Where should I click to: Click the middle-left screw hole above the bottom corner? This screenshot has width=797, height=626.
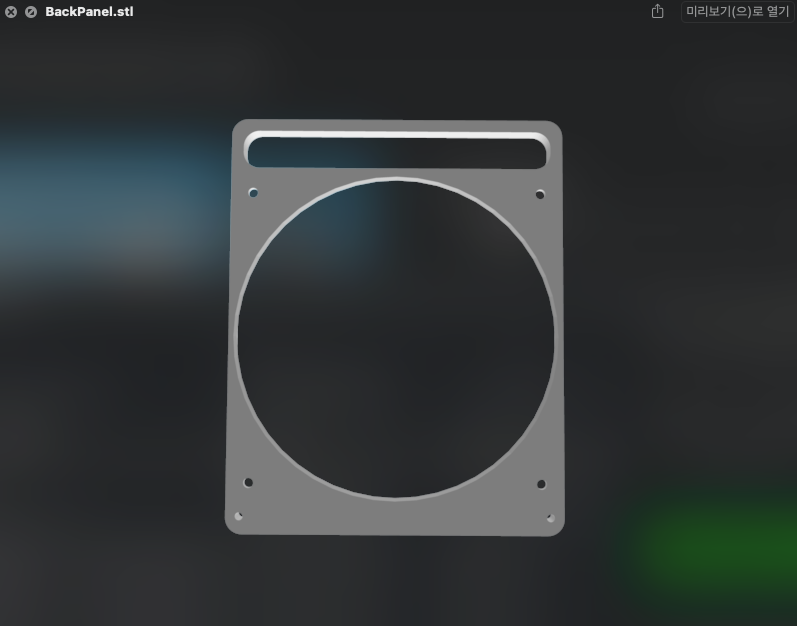[x=248, y=482]
